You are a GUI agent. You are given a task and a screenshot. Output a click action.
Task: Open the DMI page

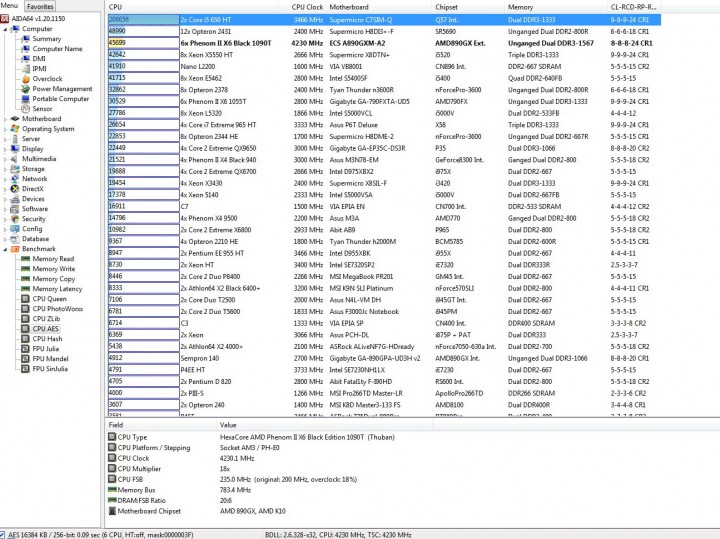click(39, 59)
